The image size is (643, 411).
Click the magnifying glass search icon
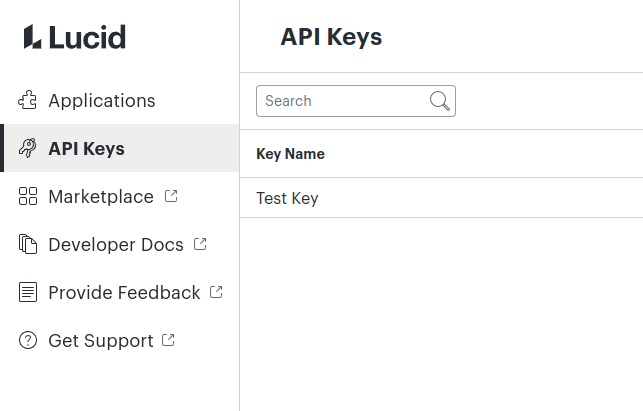pyautogui.click(x=440, y=101)
